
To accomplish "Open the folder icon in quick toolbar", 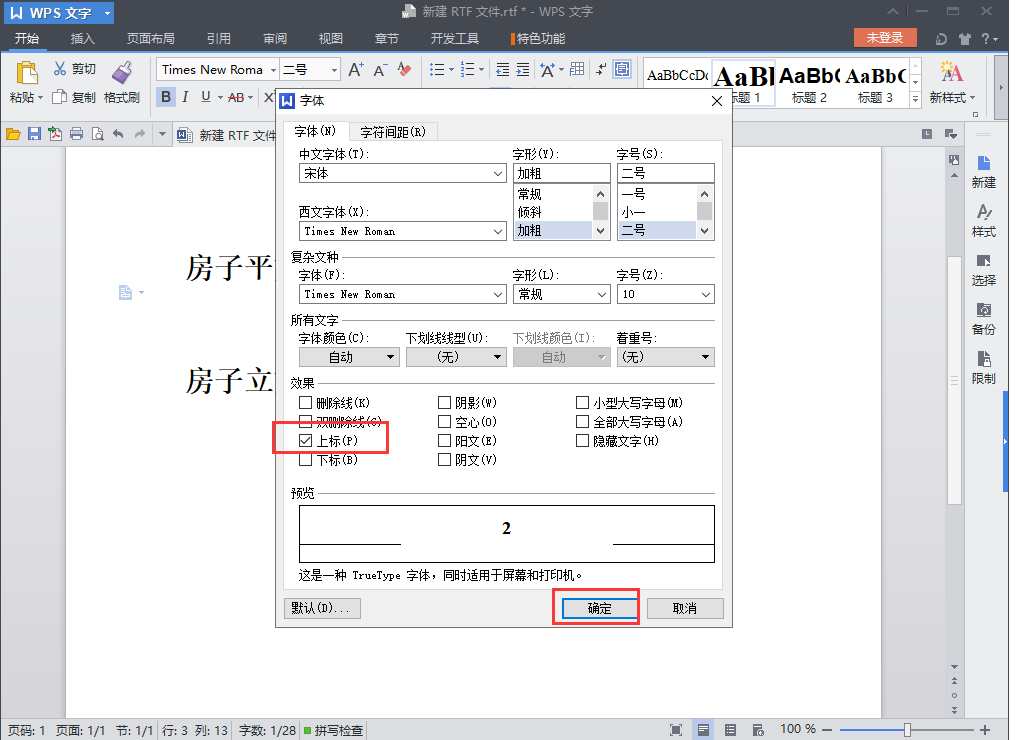I will tap(13, 135).
